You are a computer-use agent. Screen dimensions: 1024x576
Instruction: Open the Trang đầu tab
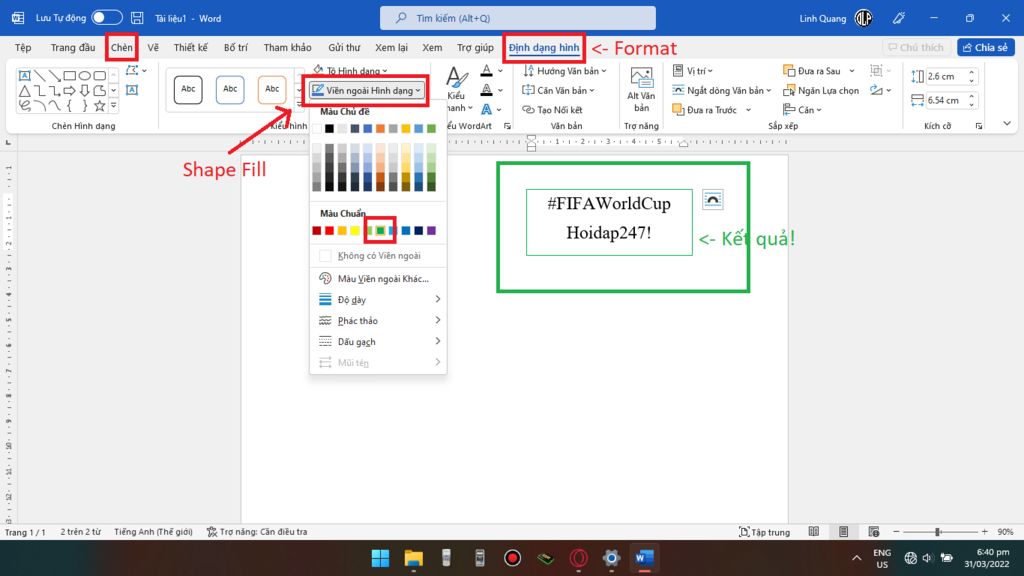pyautogui.click(x=73, y=47)
